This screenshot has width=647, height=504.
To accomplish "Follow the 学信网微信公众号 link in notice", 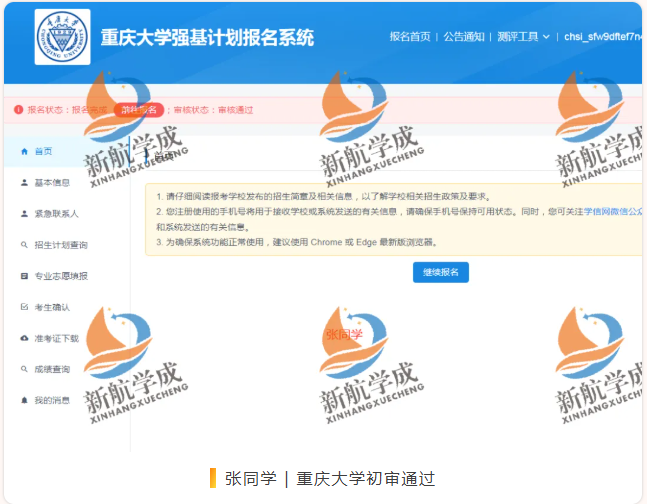I will pos(613,211).
